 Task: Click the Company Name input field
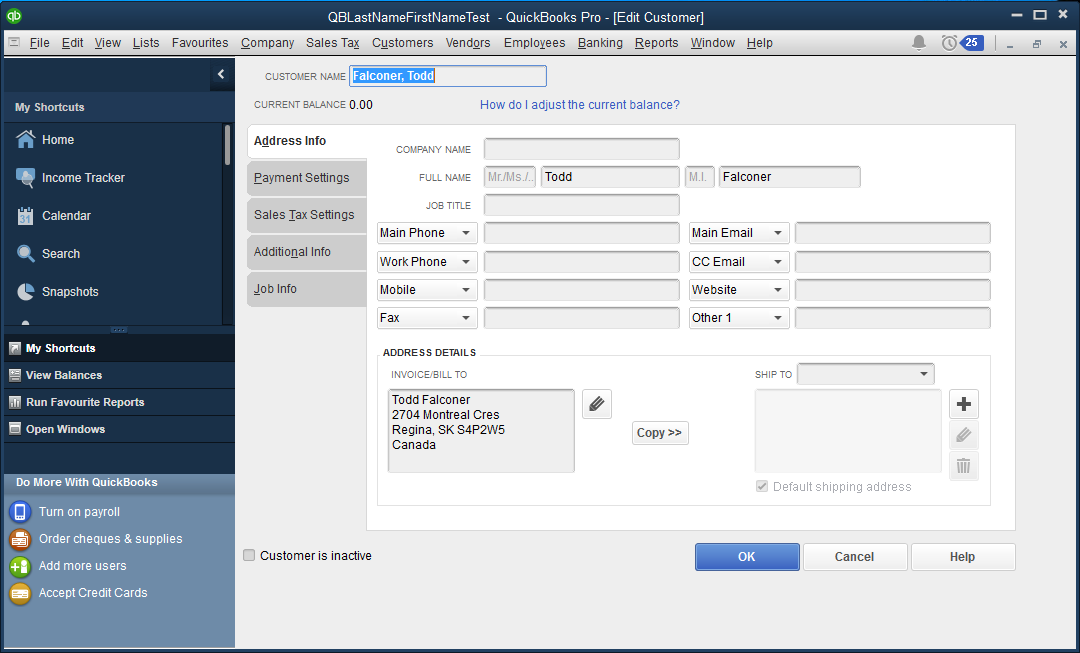581,149
